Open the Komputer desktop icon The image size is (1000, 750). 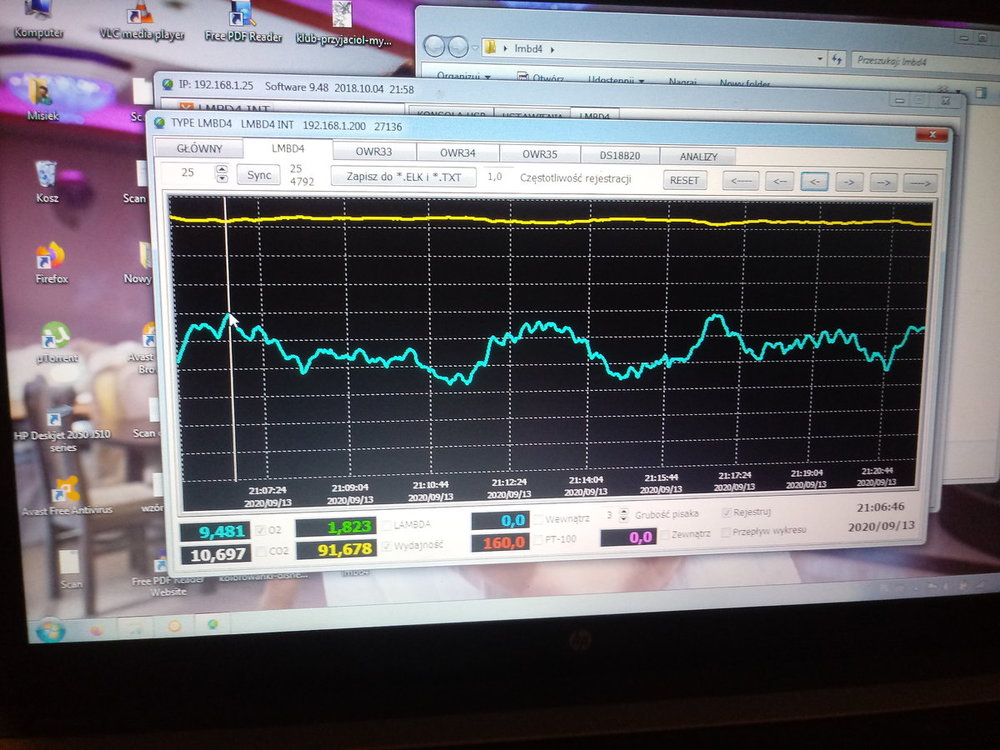coord(38,12)
